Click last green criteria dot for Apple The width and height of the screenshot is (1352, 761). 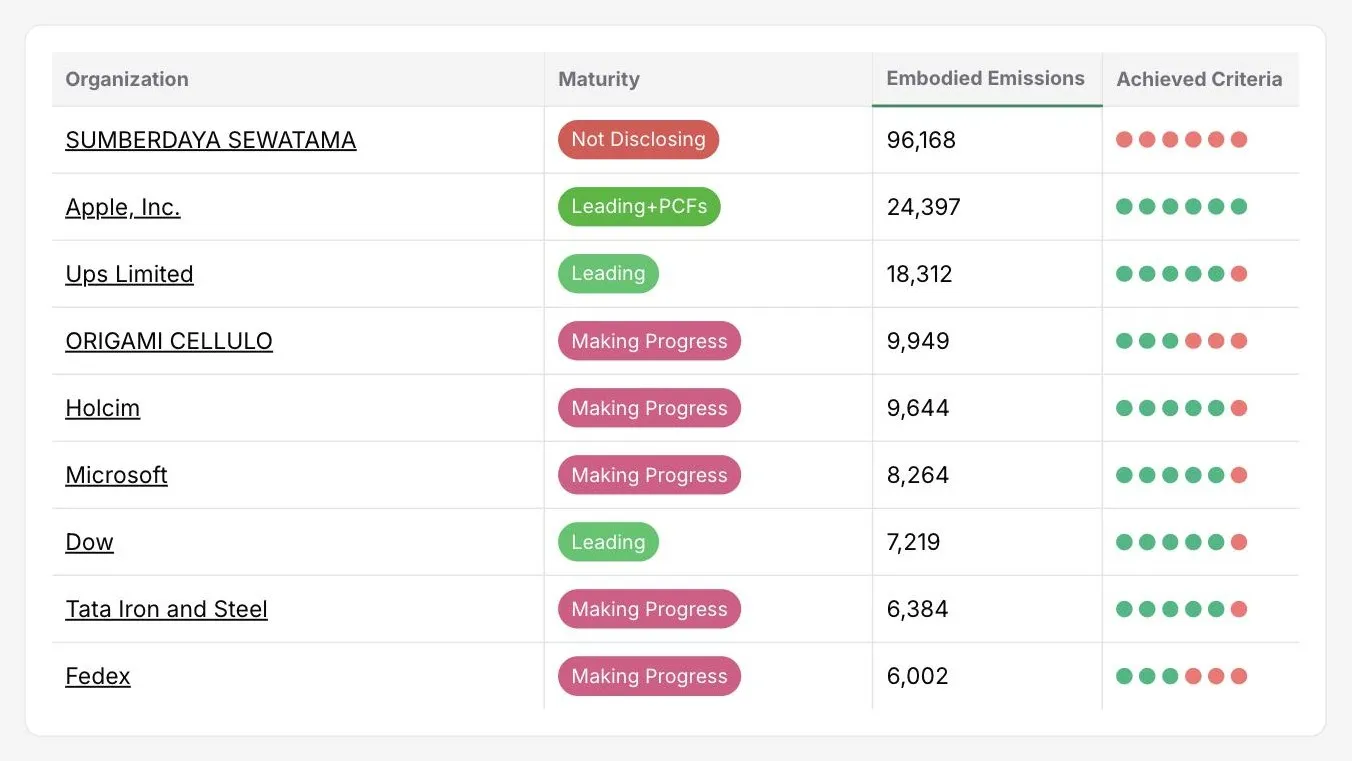(1239, 207)
